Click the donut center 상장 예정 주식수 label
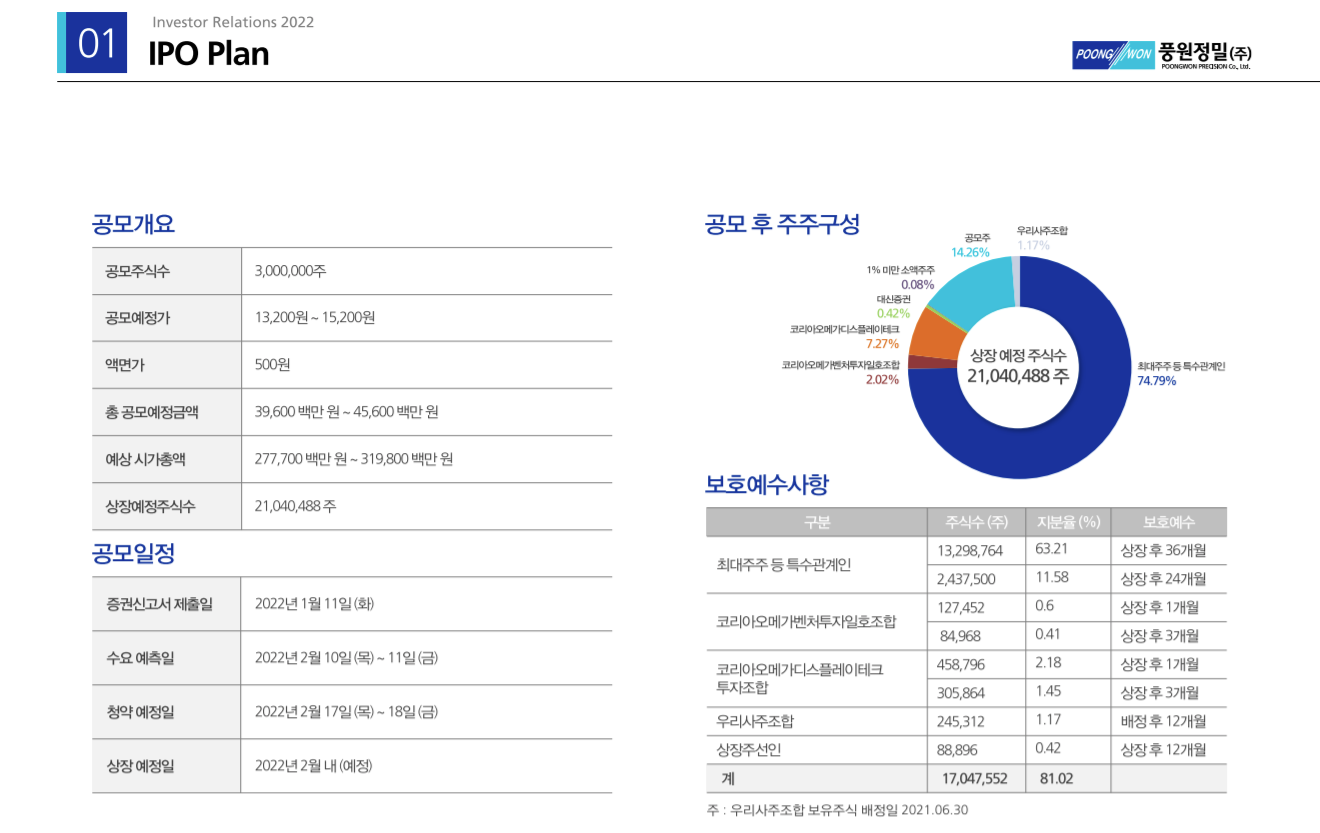 point(1018,356)
